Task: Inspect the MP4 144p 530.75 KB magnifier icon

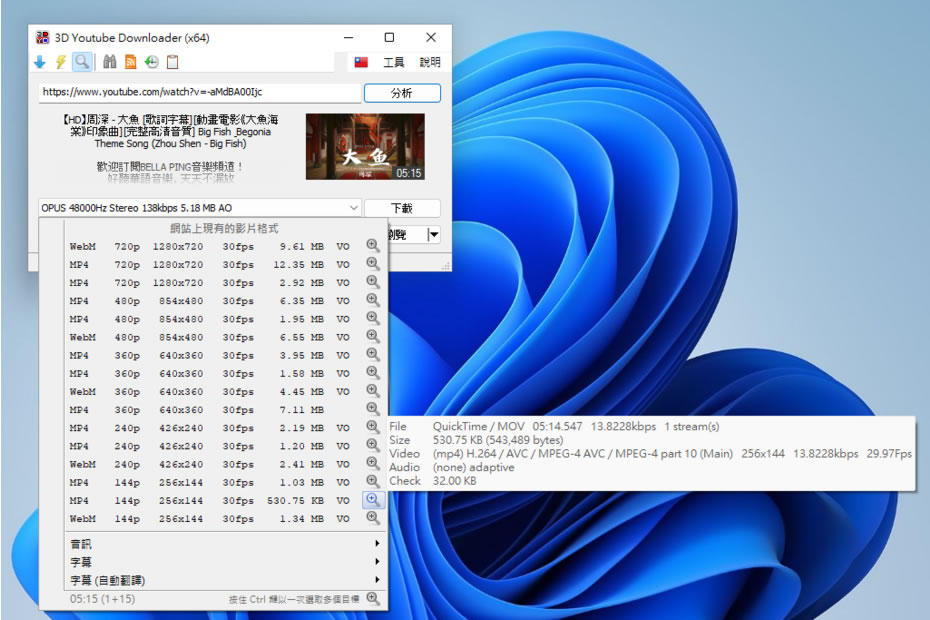Action: (x=373, y=500)
